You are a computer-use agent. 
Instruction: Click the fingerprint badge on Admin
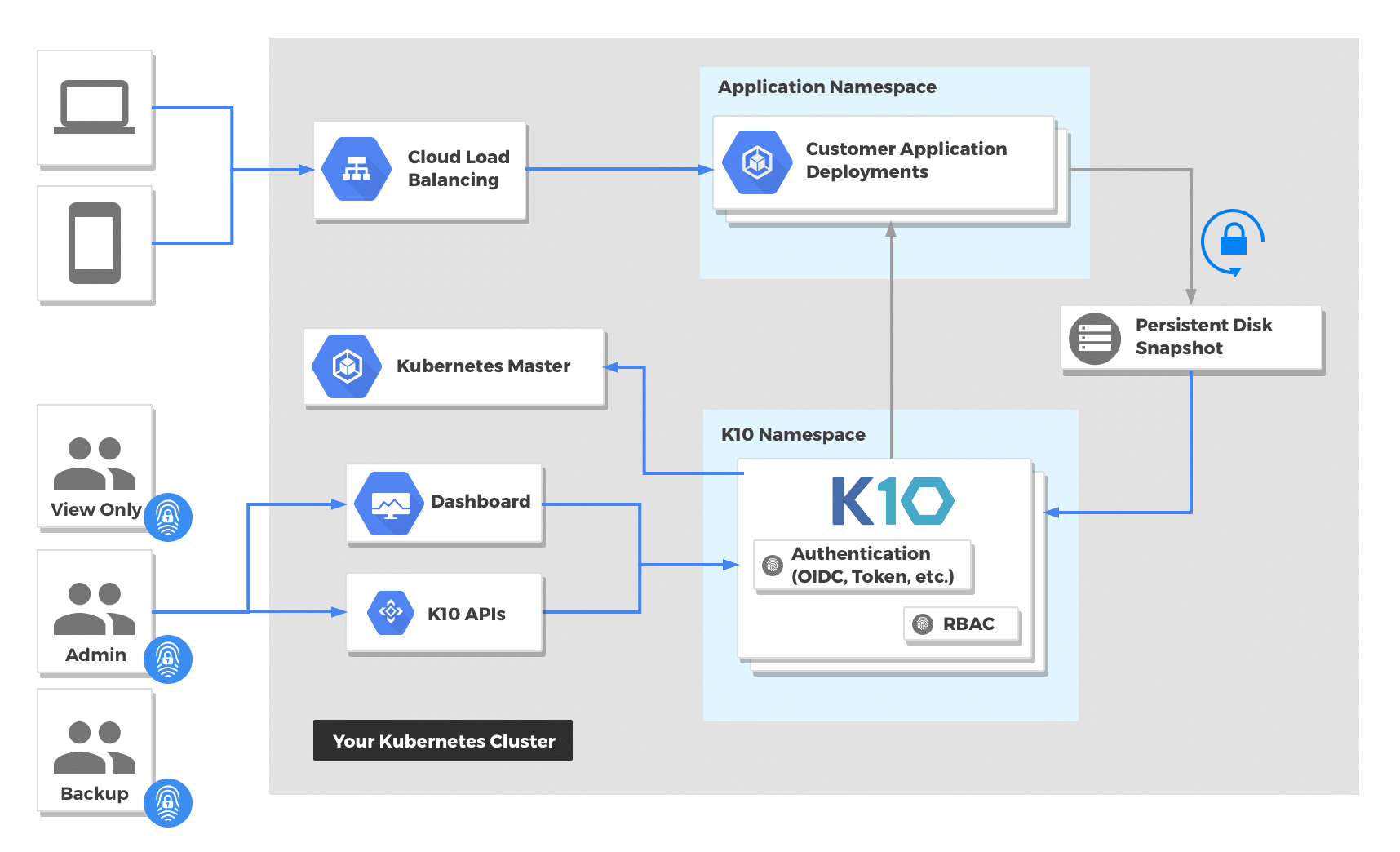click(168, 659)
